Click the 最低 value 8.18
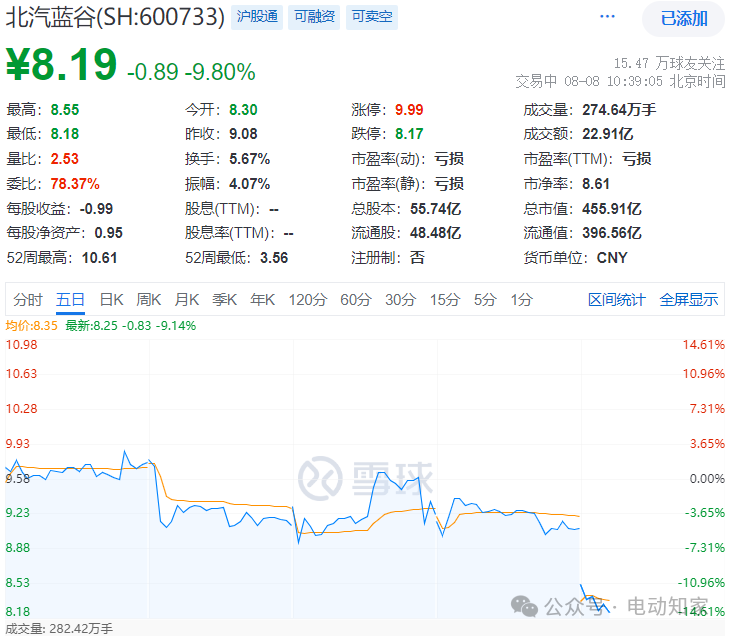Image resolution: width=732 pixels, height=636 pixels. coord(65,134)
